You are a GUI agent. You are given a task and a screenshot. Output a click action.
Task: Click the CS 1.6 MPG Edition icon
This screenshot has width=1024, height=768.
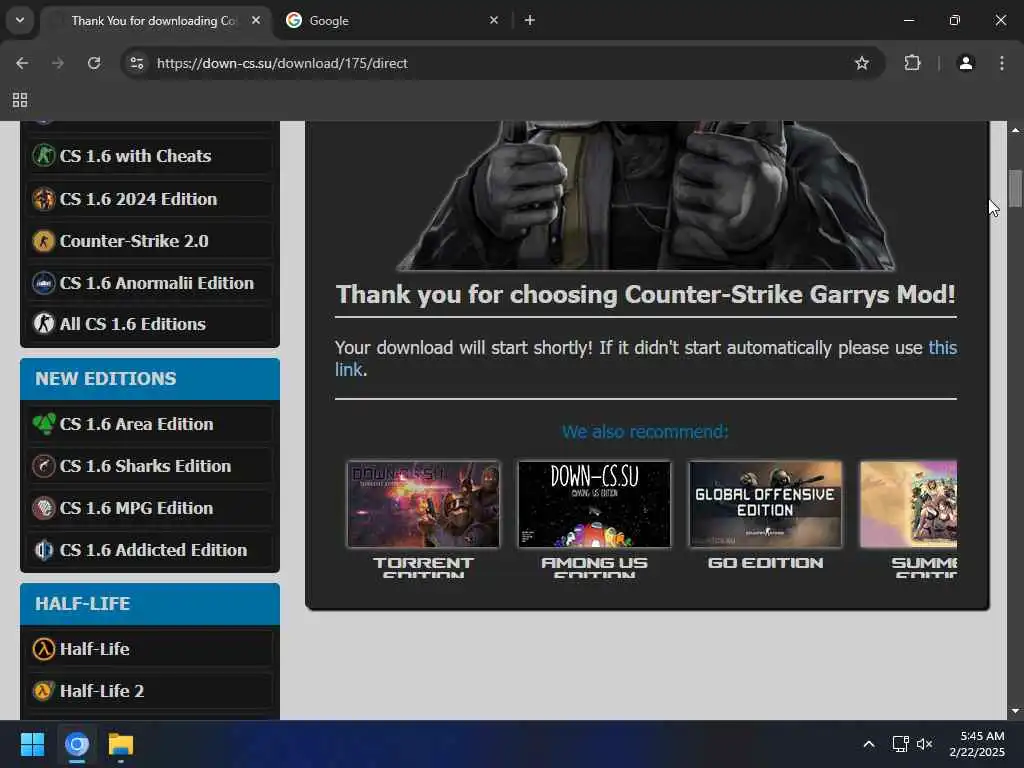coord(44,508)
